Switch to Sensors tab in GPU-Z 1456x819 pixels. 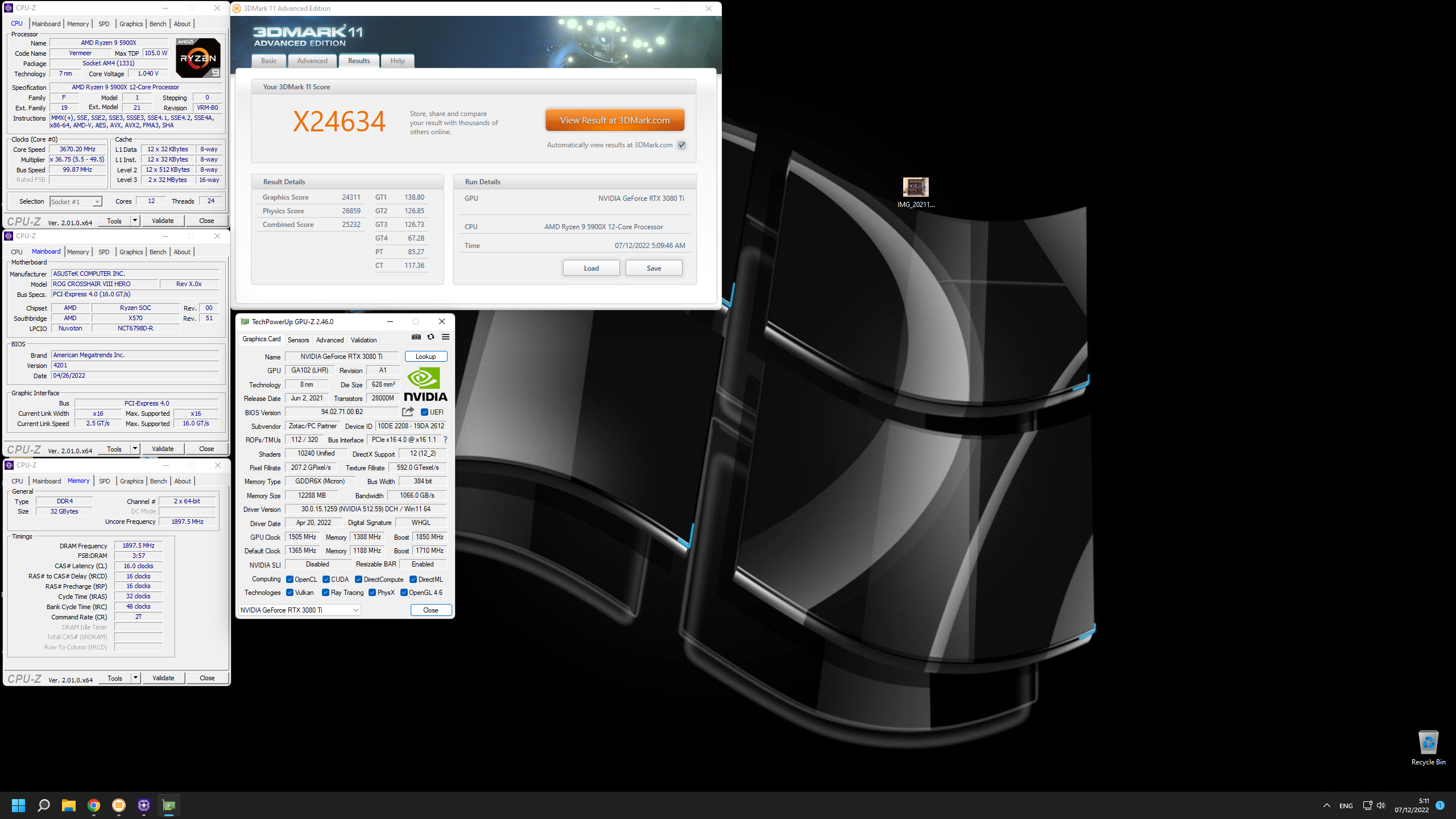click(x=298, y=340)
